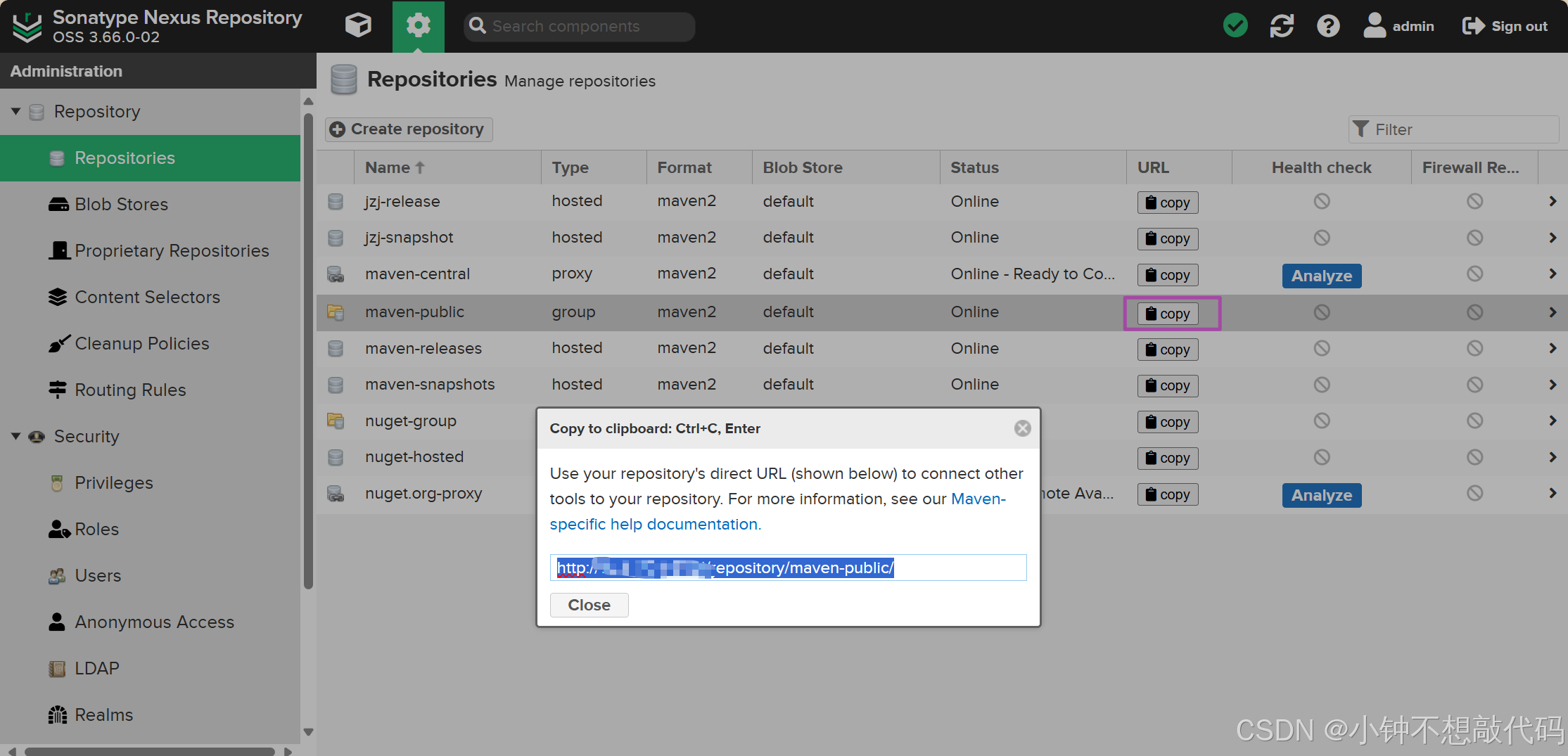Image resolution: width=1568 pixels, height=756 pixels.
Task: Click the nuget-group folder icon
Action: 336,421
